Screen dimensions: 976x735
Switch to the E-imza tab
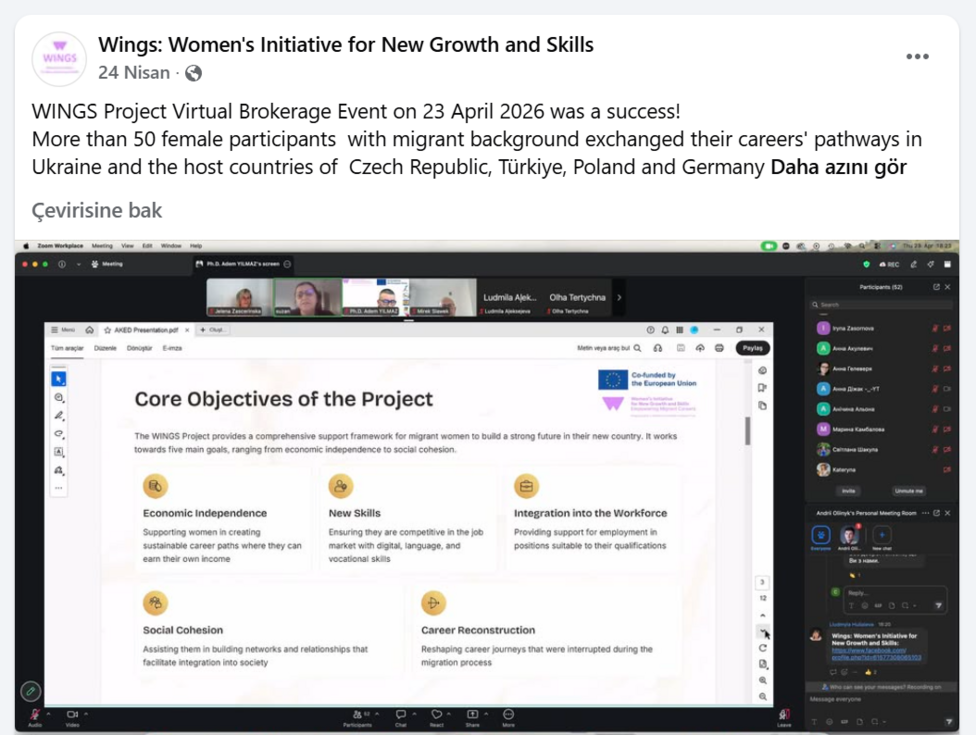pyautogui.click(x=172, y=348)
